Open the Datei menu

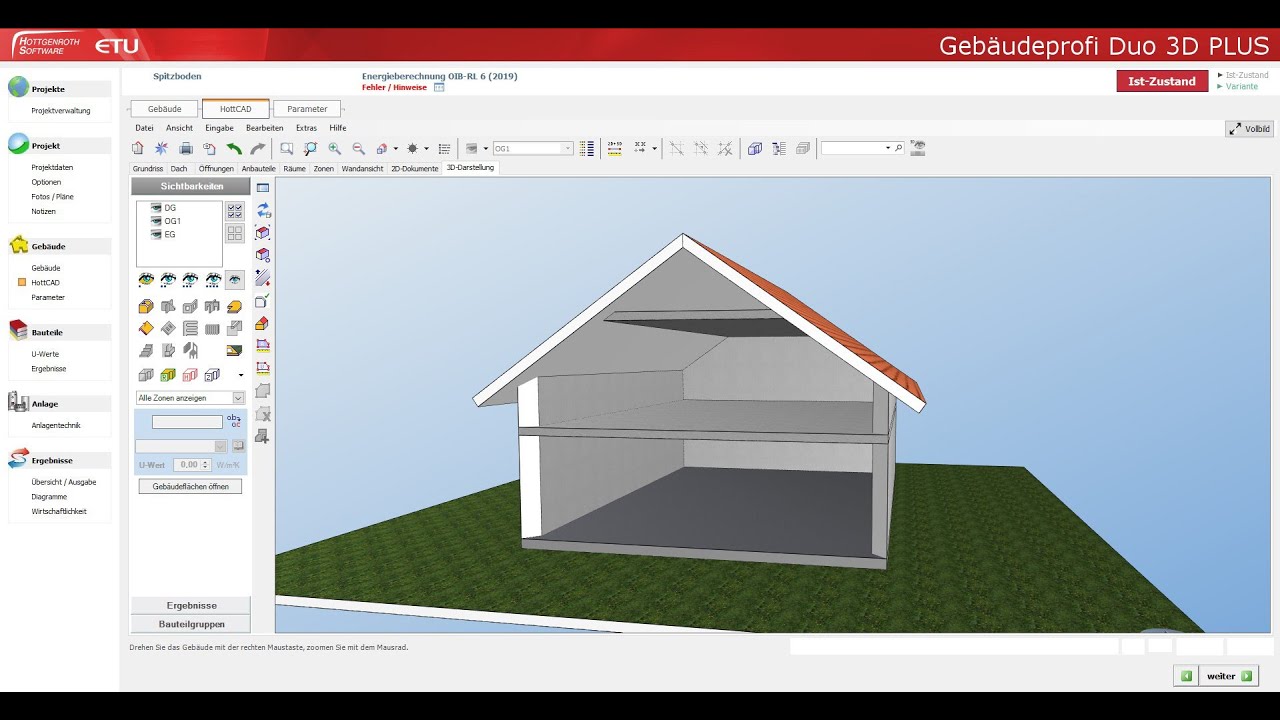pyautogui.click(x=144, y=128)
